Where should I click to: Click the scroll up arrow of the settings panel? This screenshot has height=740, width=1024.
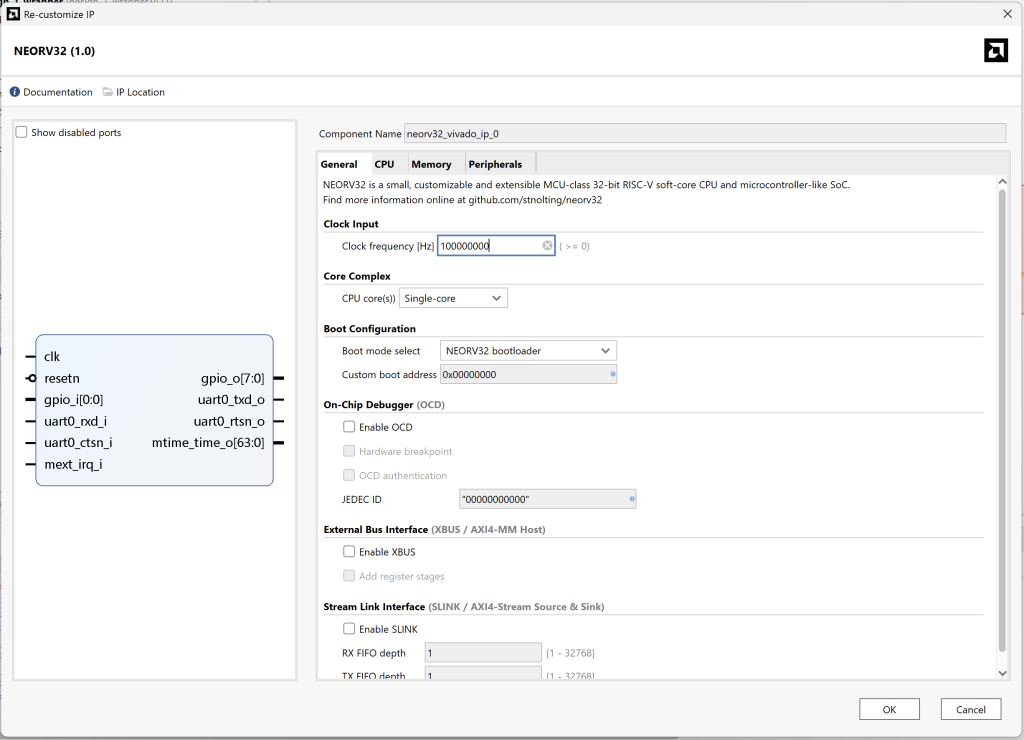[x=1002, y=182]
